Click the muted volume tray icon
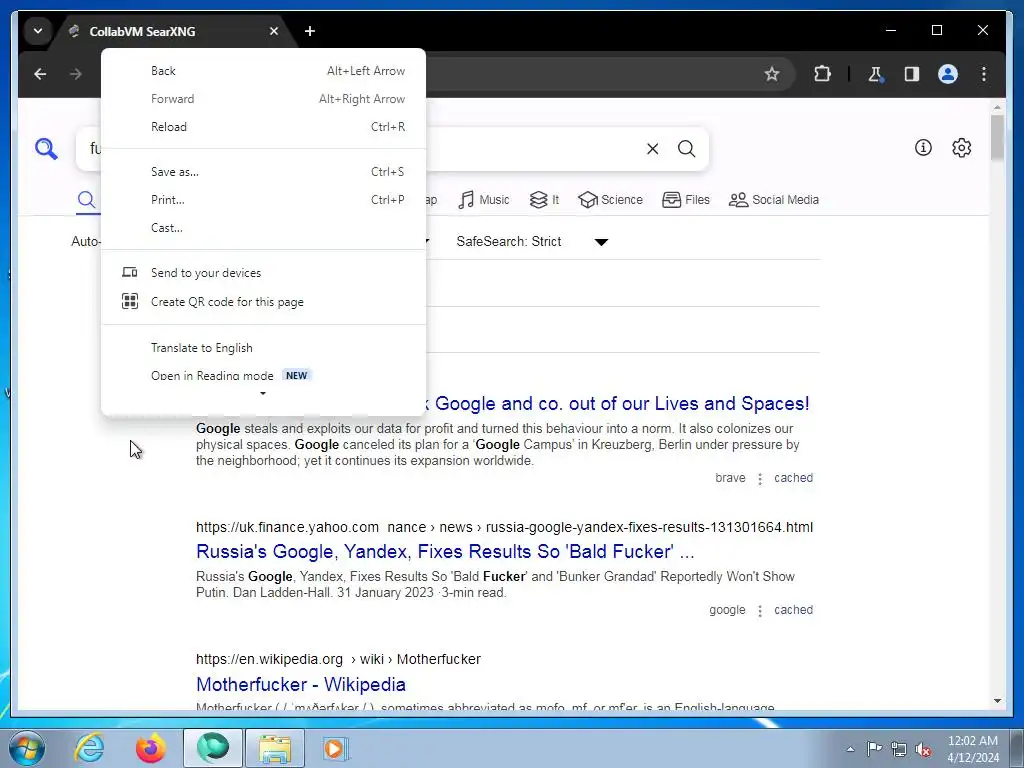The height and width of the screenshot is (768, 1024). [923, 749]
